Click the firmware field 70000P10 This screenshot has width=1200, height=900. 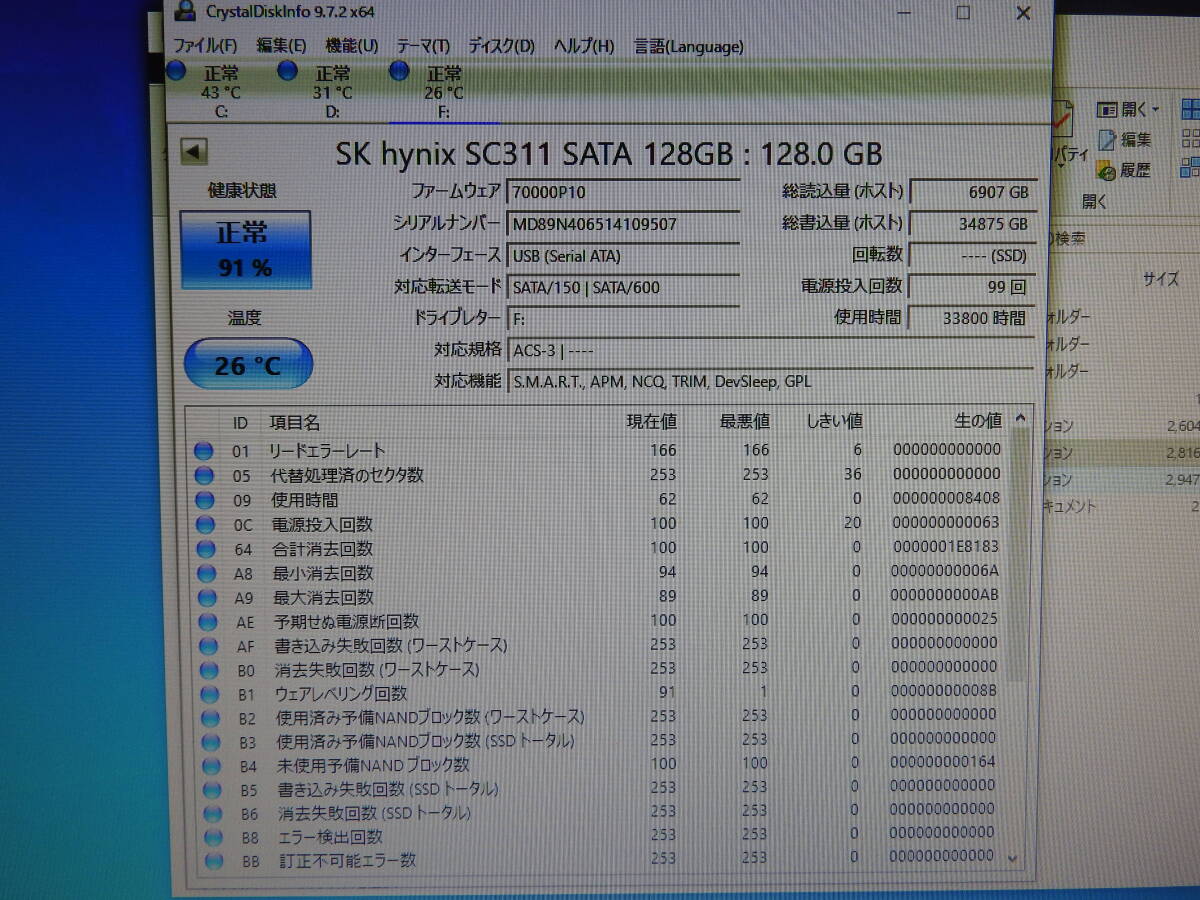point(623,192)
